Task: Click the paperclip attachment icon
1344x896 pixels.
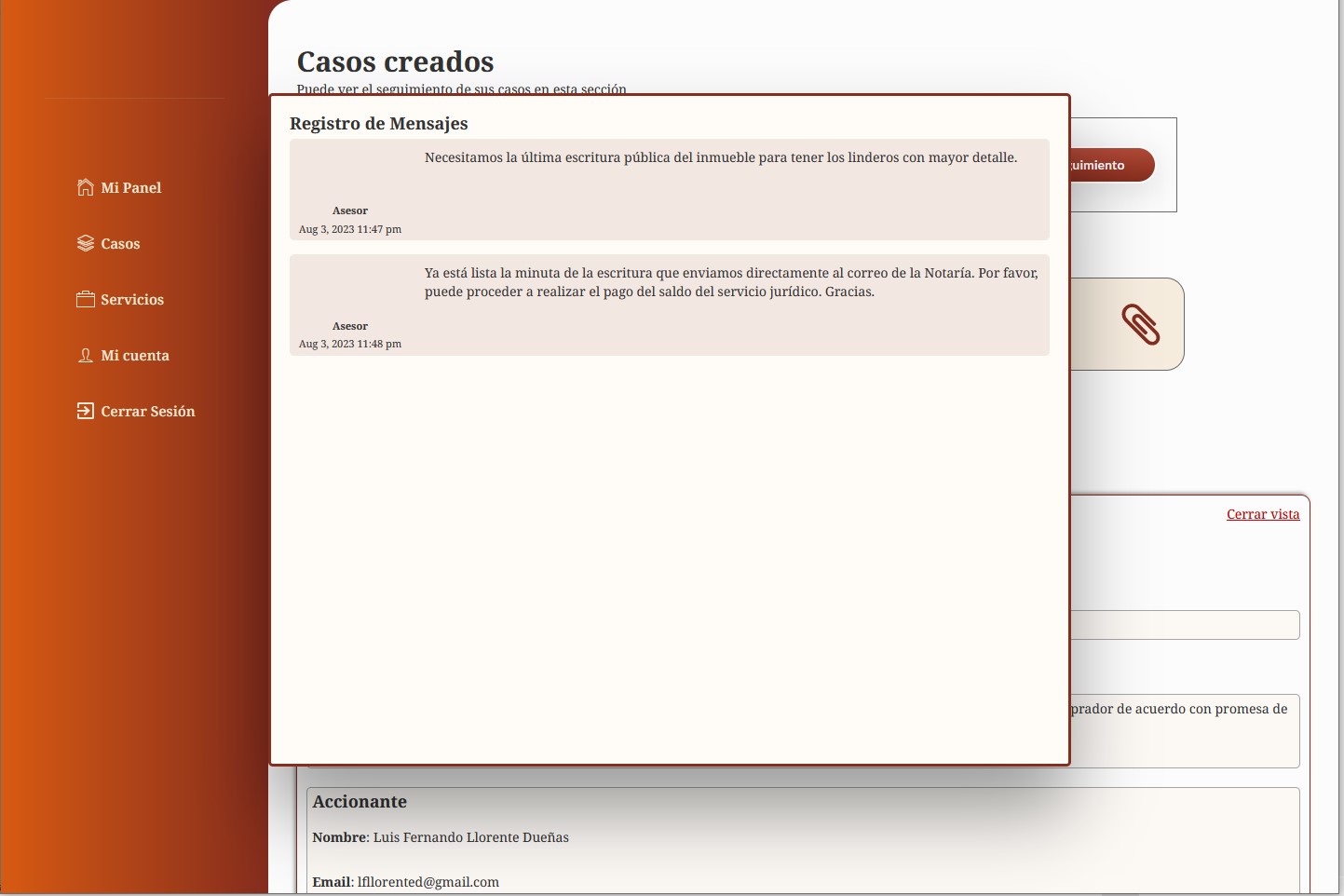Action: pos(1140,324)
